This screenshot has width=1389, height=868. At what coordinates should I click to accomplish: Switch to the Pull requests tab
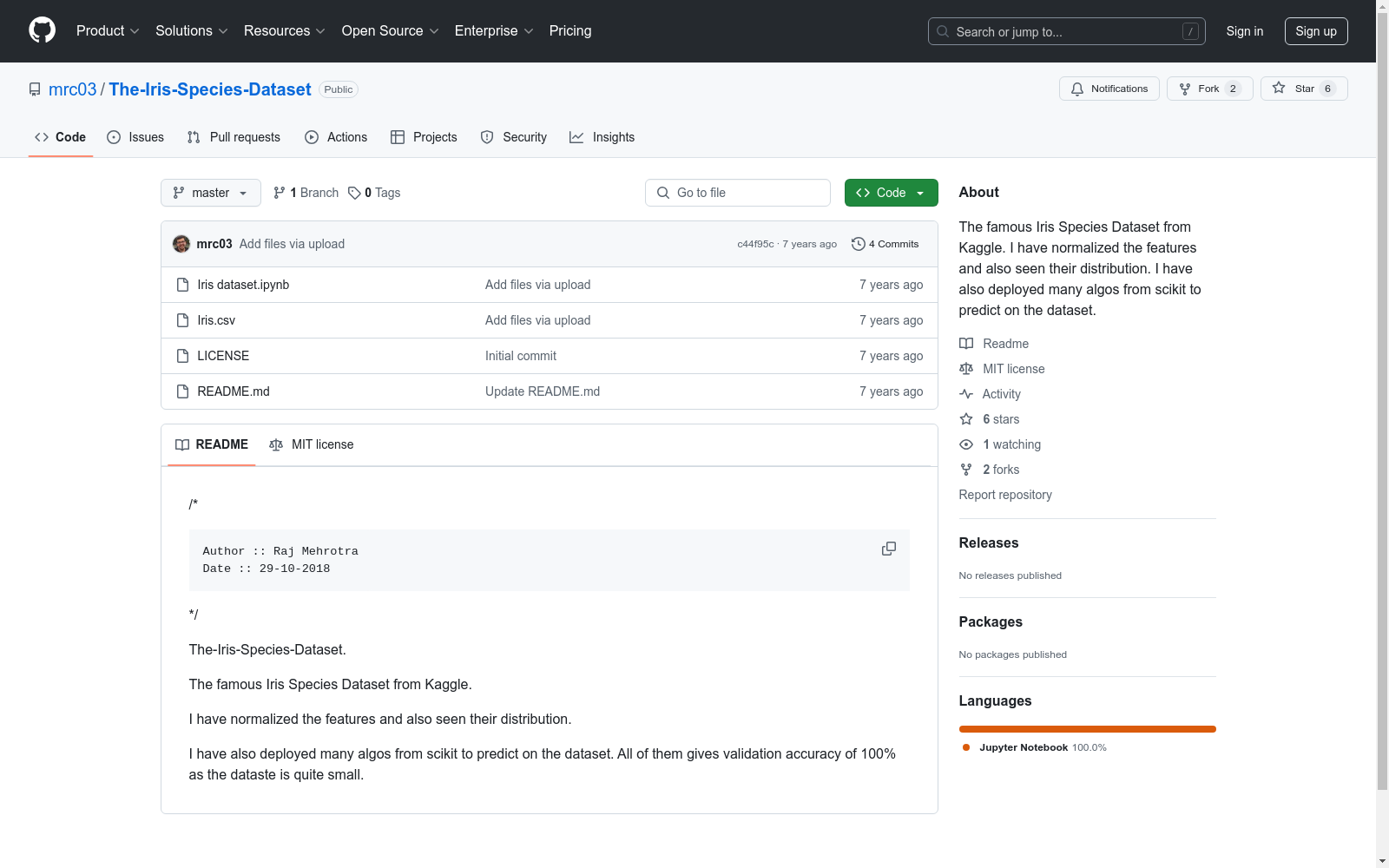coord(234,137)
